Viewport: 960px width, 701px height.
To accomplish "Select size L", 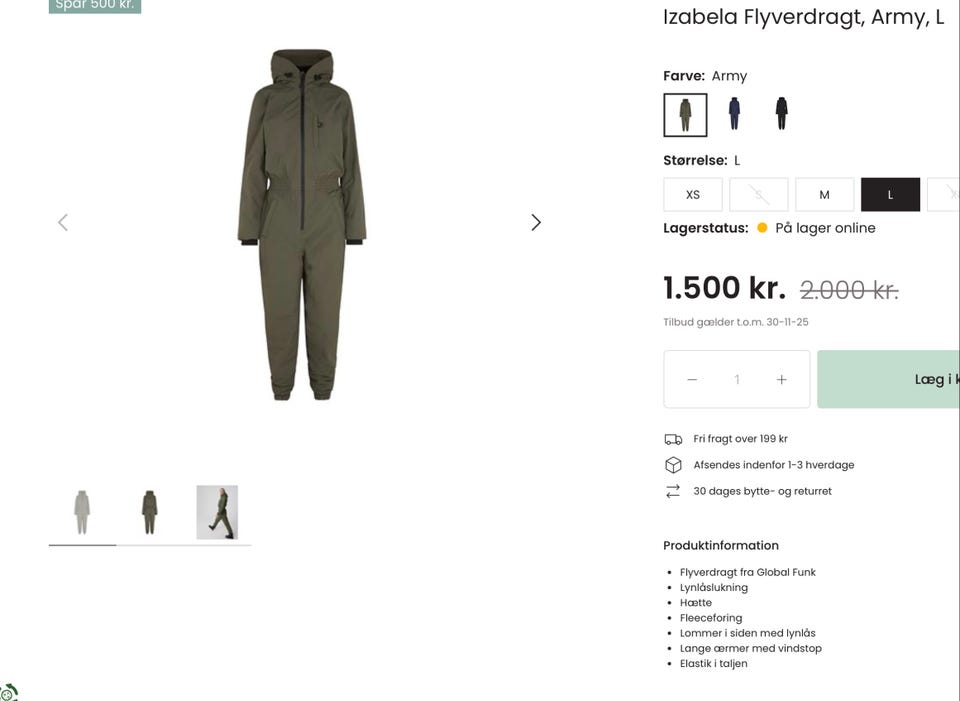I will coord(890,195).
